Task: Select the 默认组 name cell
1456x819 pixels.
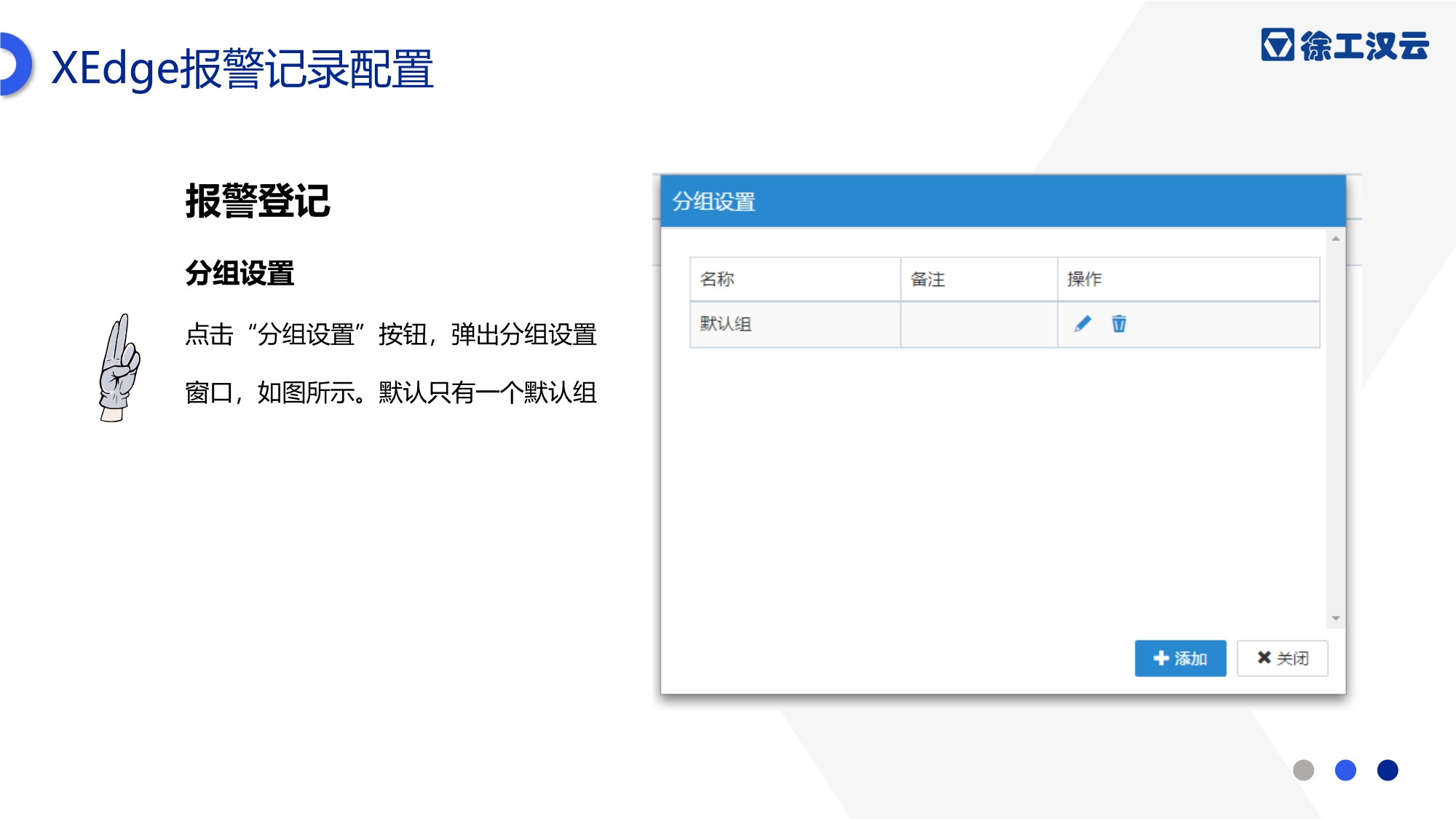Action: point(795,325)
